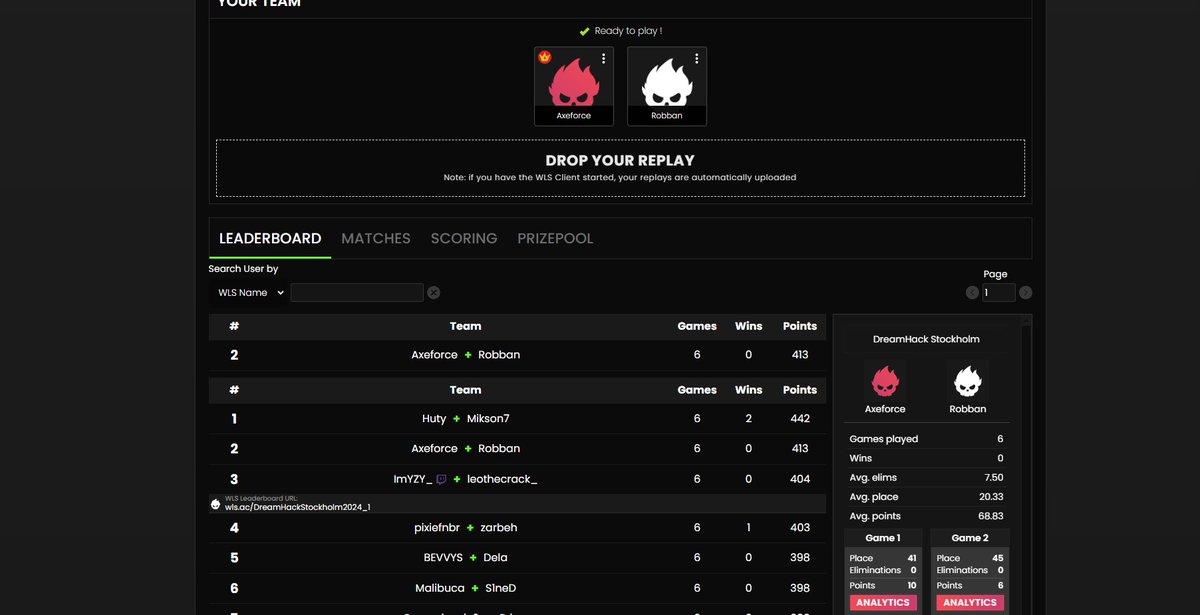1200x615 pixels.
Task: Click Robban avatar in the DreamHack Stockholm panel
Action: tap(968, 381)
